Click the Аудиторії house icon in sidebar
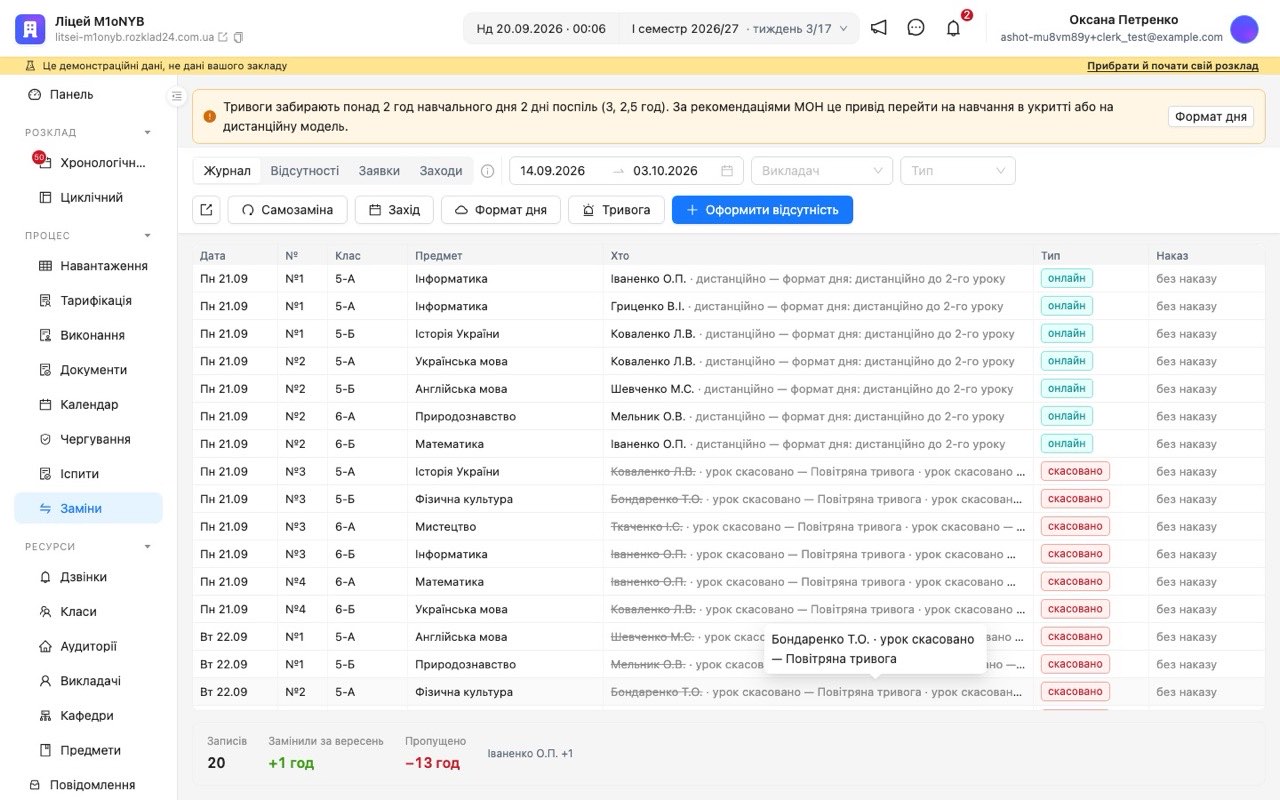 click(45, 646)
